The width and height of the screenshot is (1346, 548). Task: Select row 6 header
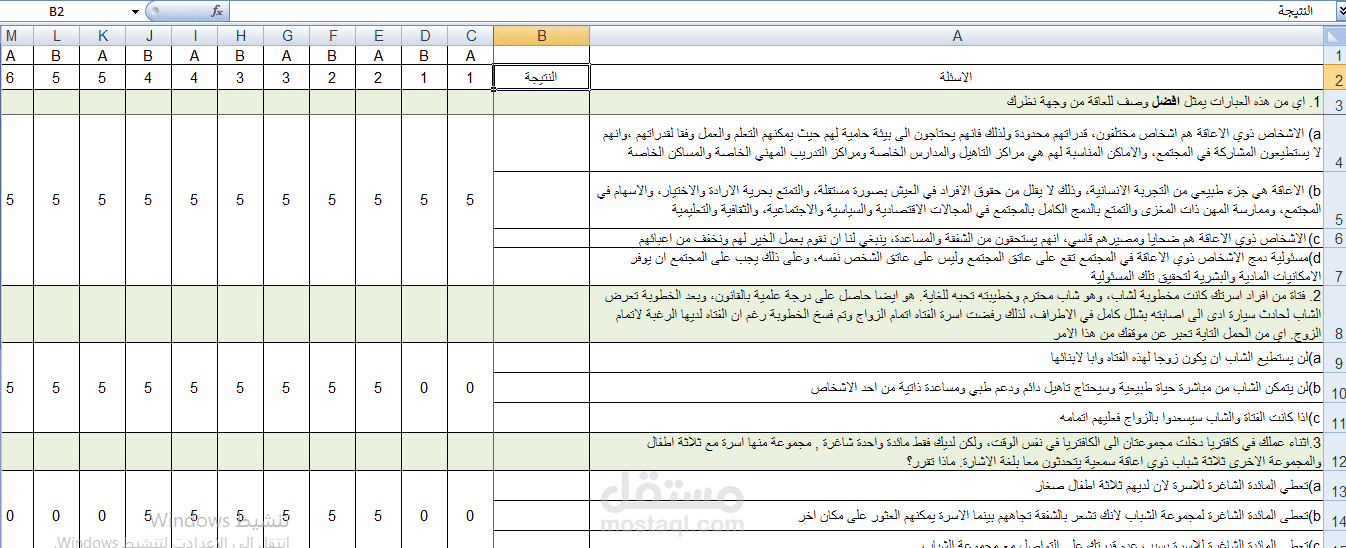coord(1336,238)
